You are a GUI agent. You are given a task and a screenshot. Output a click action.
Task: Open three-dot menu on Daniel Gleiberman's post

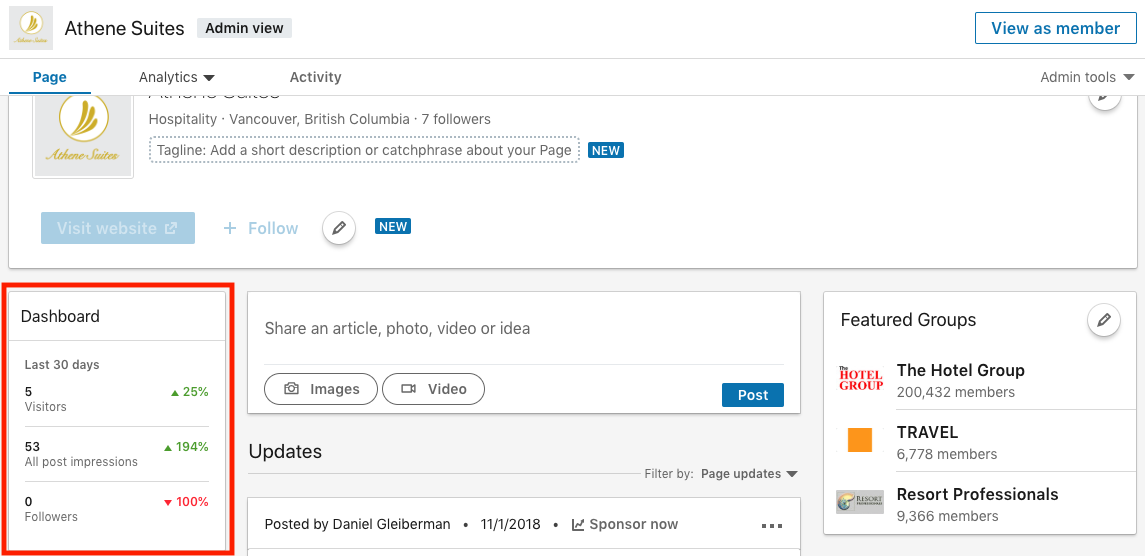[x=772, y=525]
